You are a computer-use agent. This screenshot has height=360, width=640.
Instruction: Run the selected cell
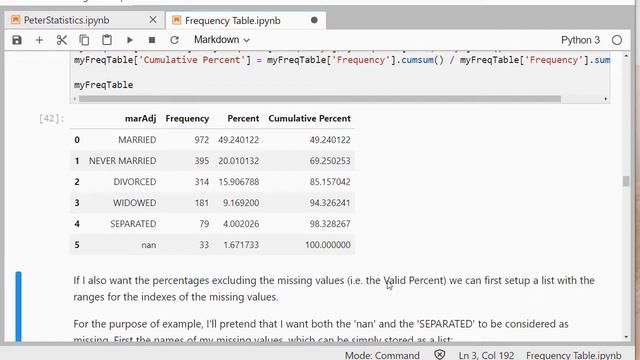click(129, 40)
